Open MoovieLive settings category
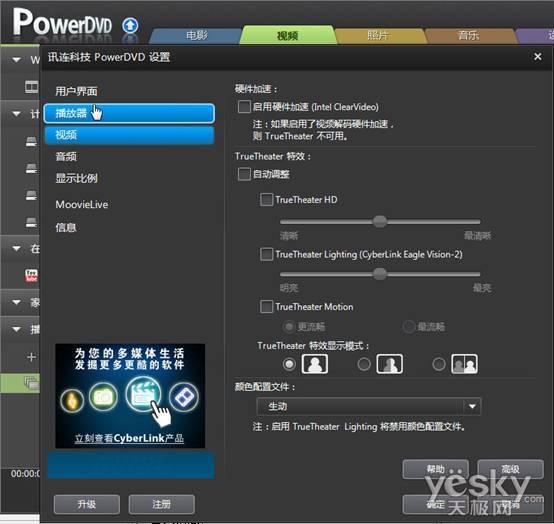This screenshot has width=554, height=524. click(82, 204)
